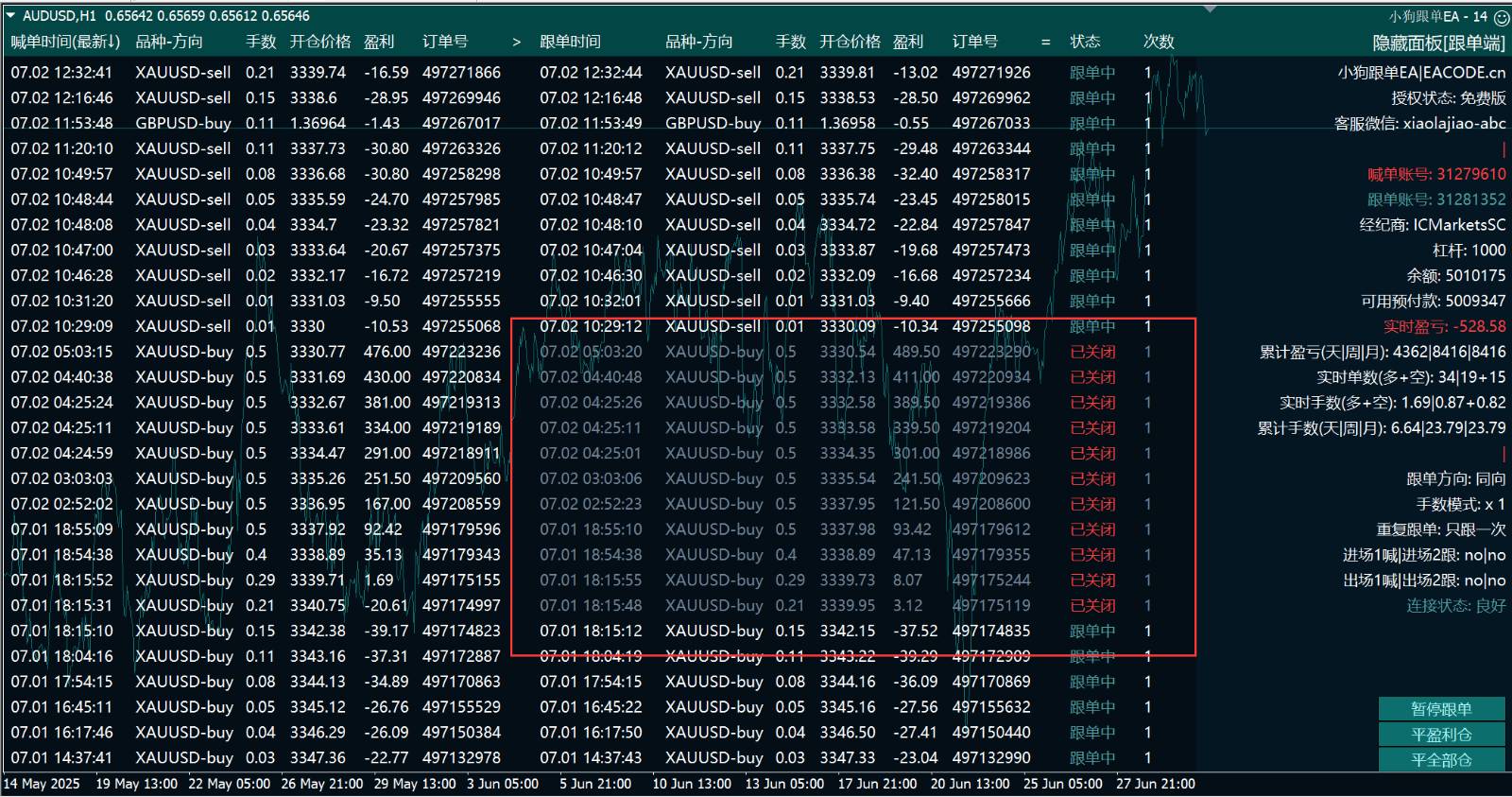The width and height of the screenshot is (1512, 797).
Task: Click follower open price 3333.87
Action: tap(848, 251)
